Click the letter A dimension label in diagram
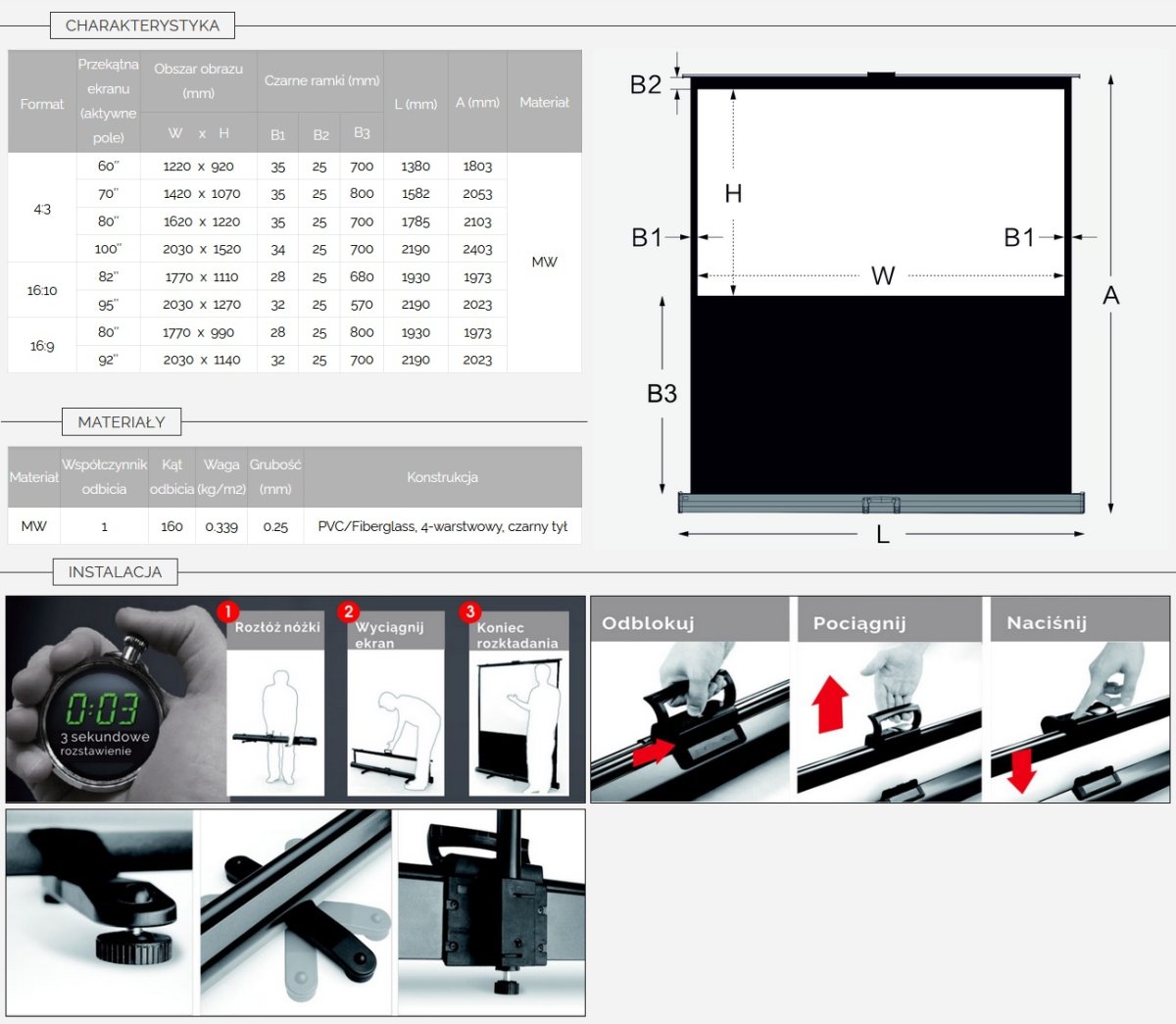Image resolution: width=1176 pixels, height=1024 pixels. tap(1110, 296)
